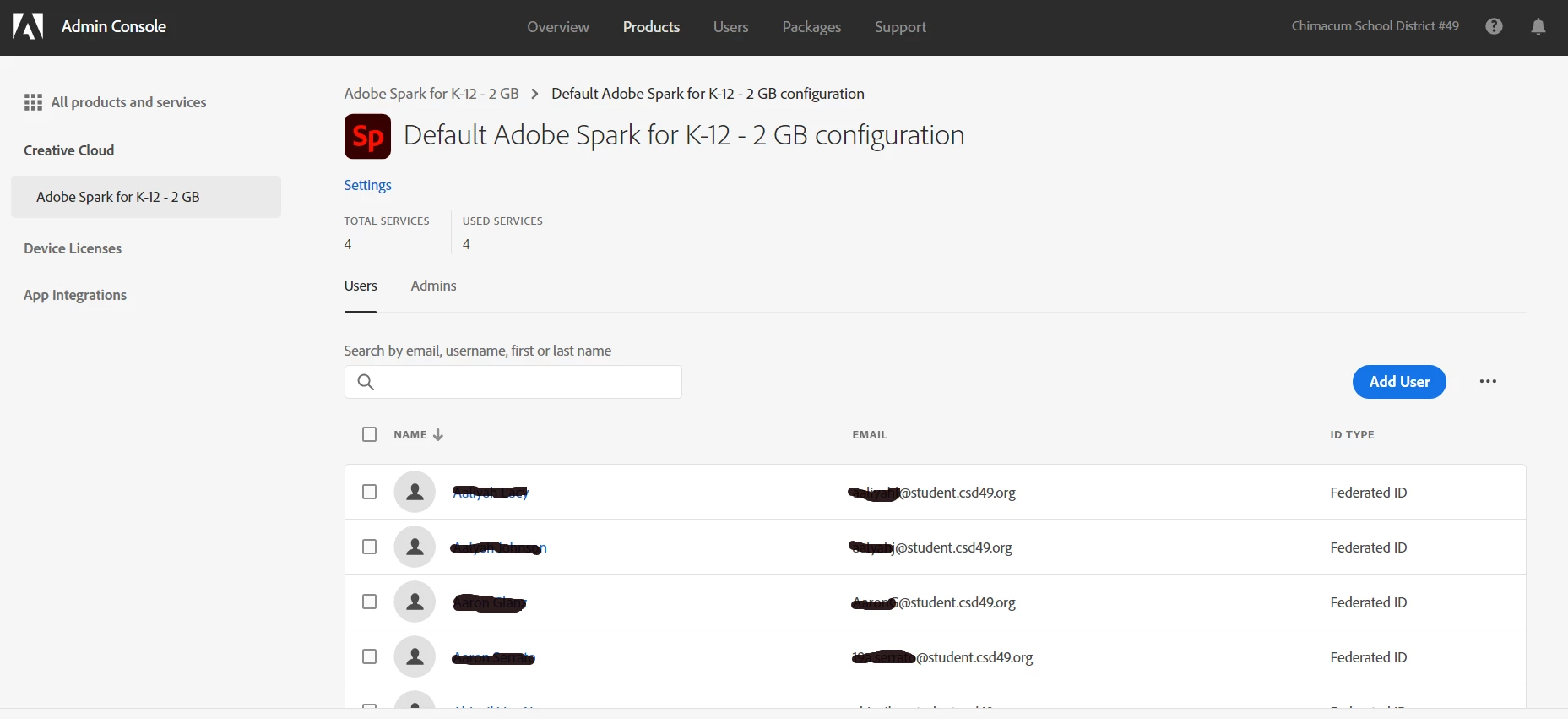Image resolution: width=1568 pixels, height=719 pixels.
Task: Switch to the Admins tab
Action: [x=433, y=286]
